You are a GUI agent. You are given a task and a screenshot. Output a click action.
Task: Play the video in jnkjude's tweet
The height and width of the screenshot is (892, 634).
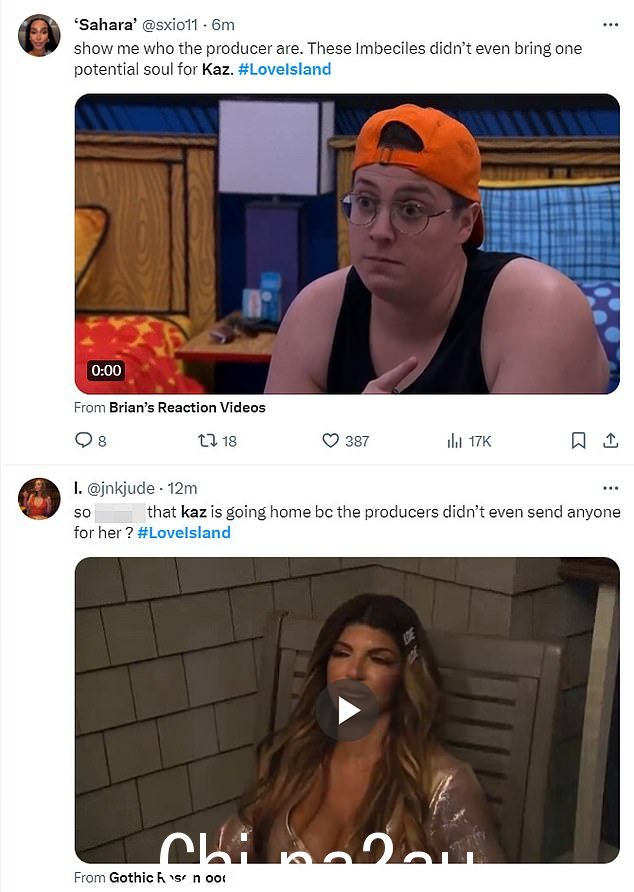tap(347, 711)
